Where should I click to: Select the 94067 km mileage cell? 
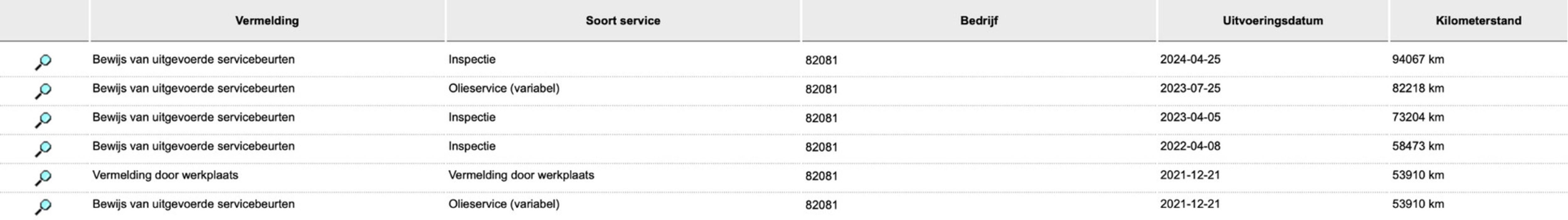1418,59
